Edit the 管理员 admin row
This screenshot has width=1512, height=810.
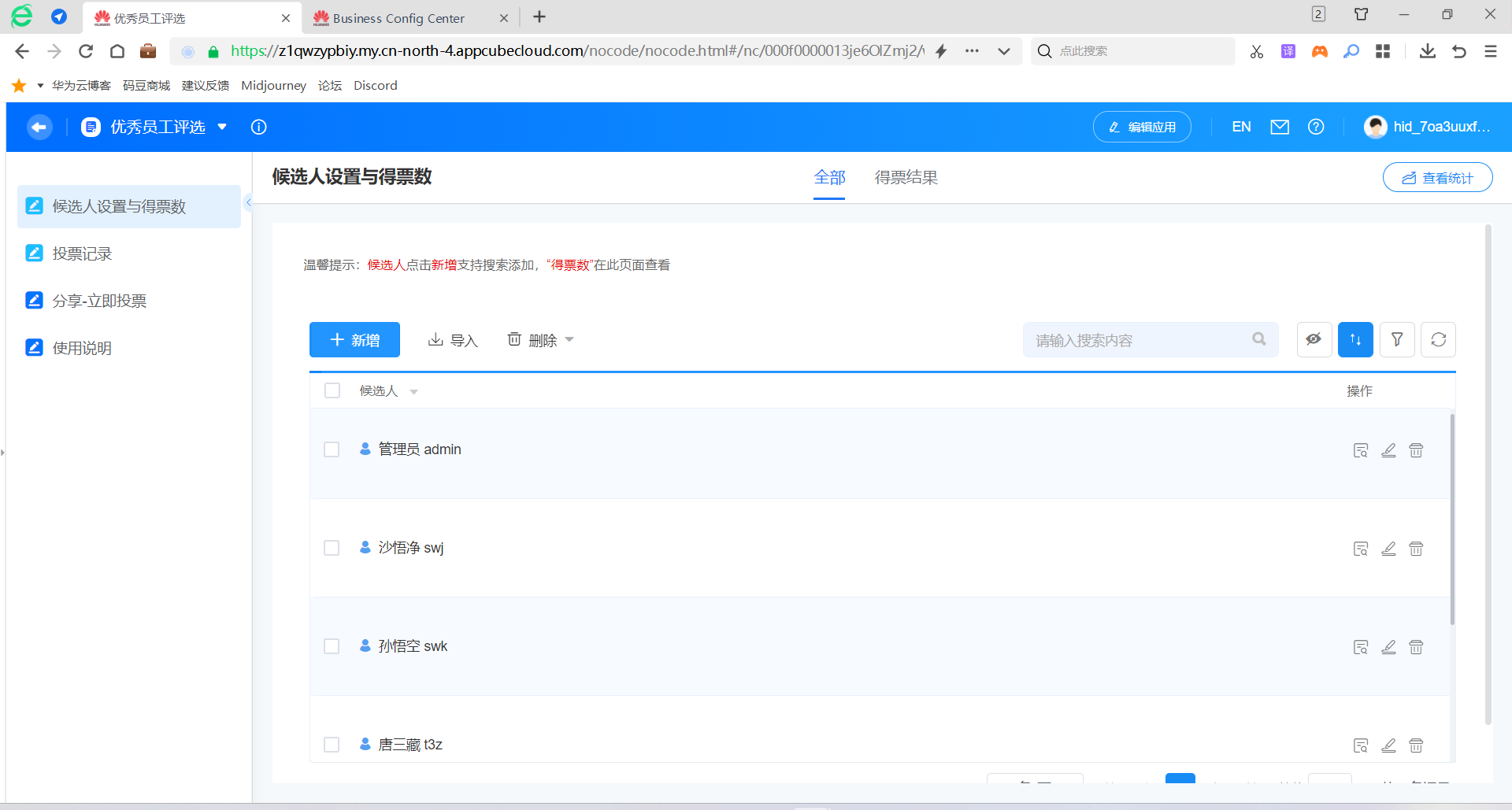1388,450
